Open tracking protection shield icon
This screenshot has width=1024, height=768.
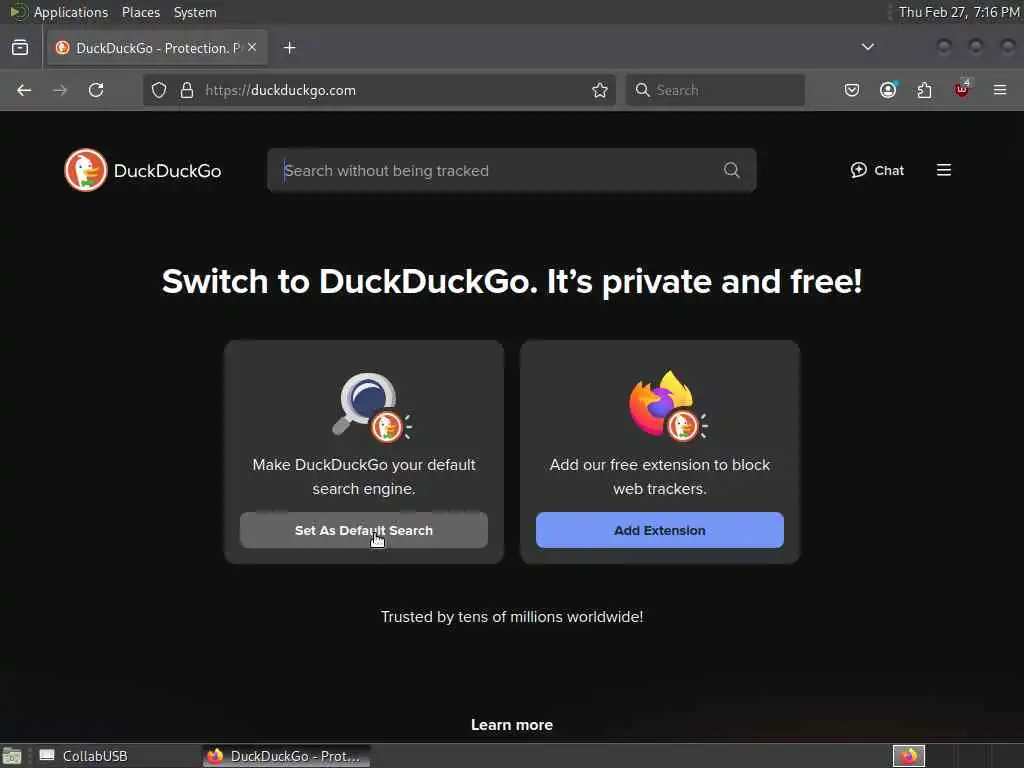(x=159, y=90)
